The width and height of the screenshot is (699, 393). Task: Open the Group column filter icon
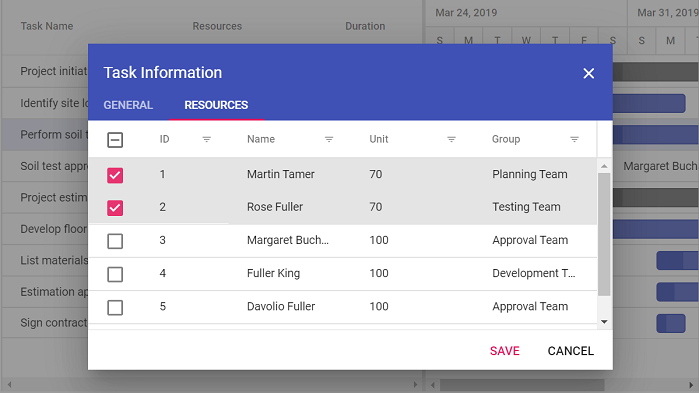tap(574, 139)
